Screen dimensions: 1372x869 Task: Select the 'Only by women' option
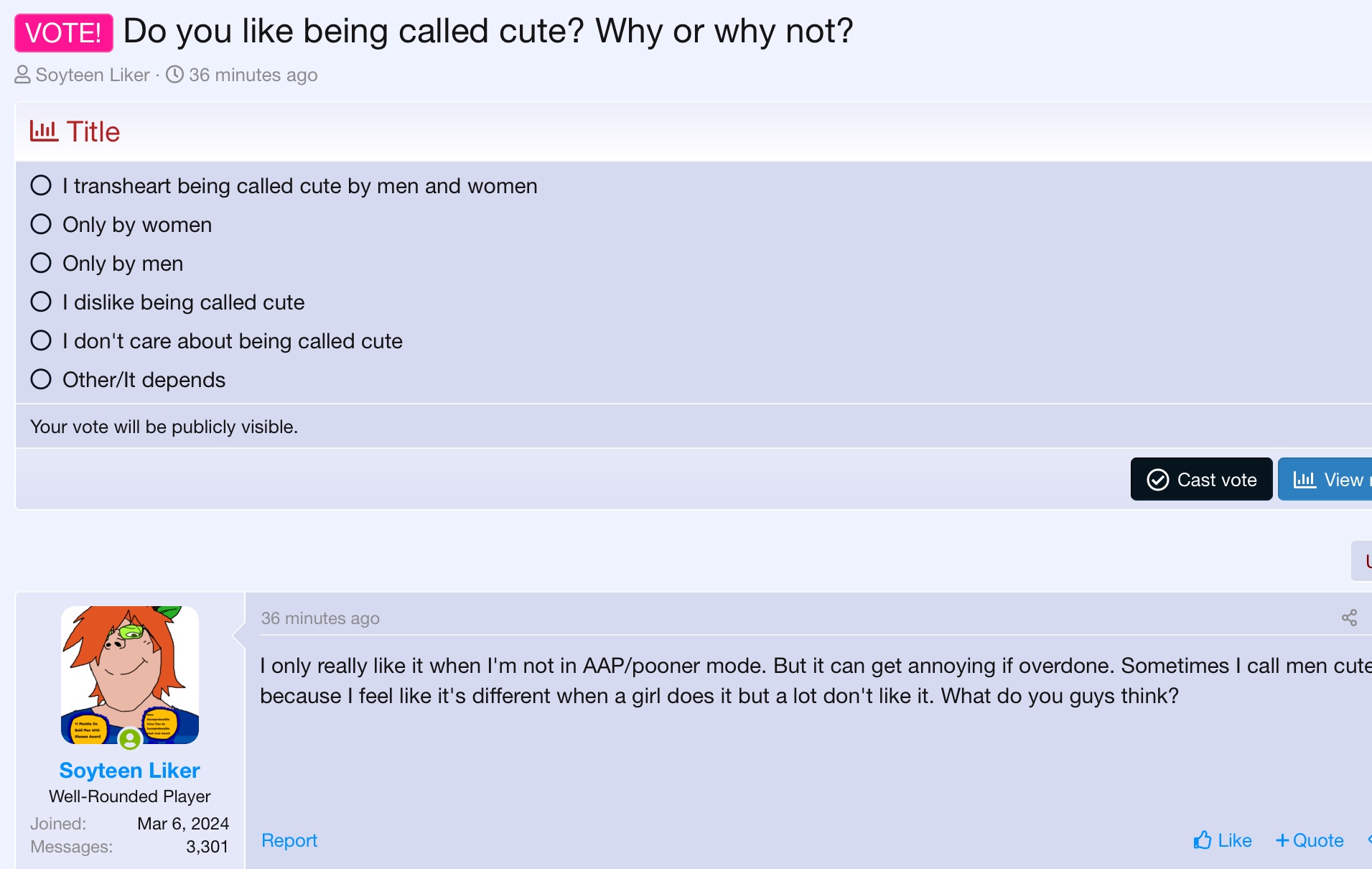(41, 225)
